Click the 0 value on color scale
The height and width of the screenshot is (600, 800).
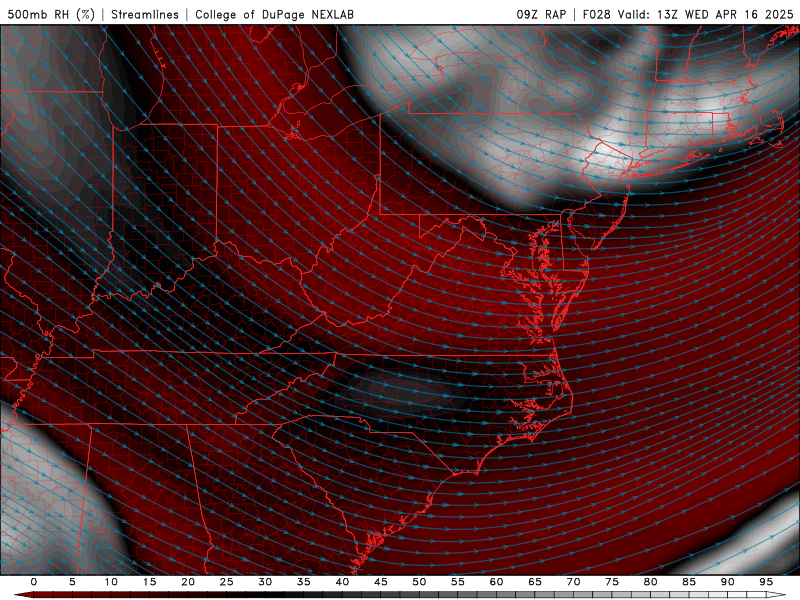click(34, 582)
